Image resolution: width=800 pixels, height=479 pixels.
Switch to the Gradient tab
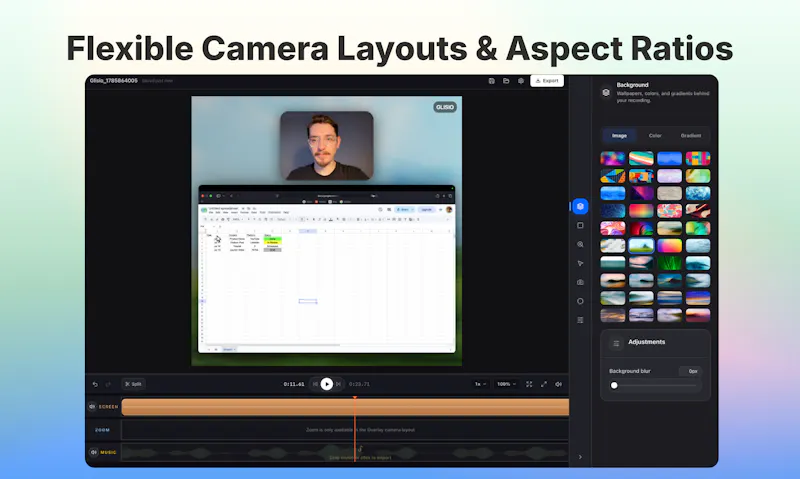tap(691, 136)
